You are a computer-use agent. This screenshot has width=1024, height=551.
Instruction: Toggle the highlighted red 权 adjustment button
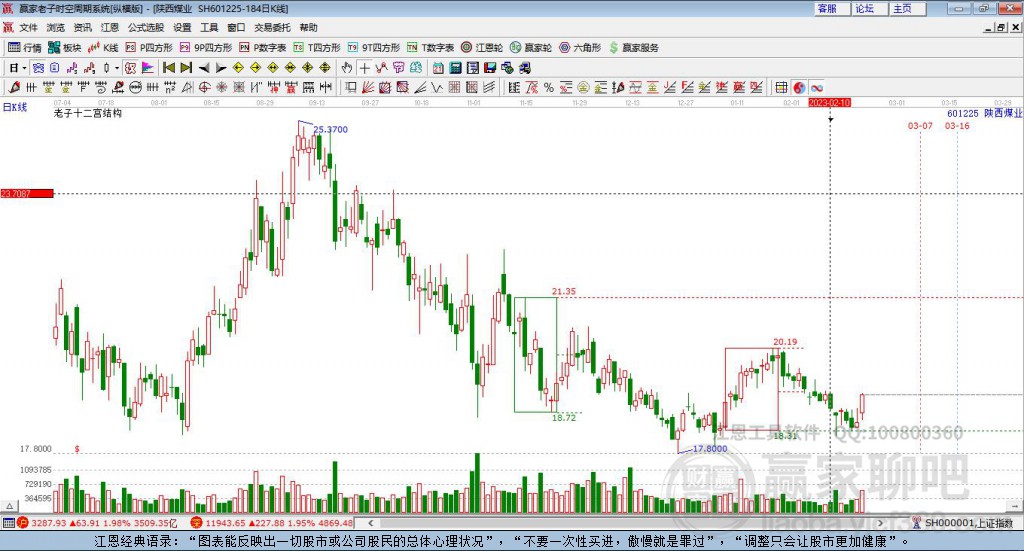tap(130, 68)
